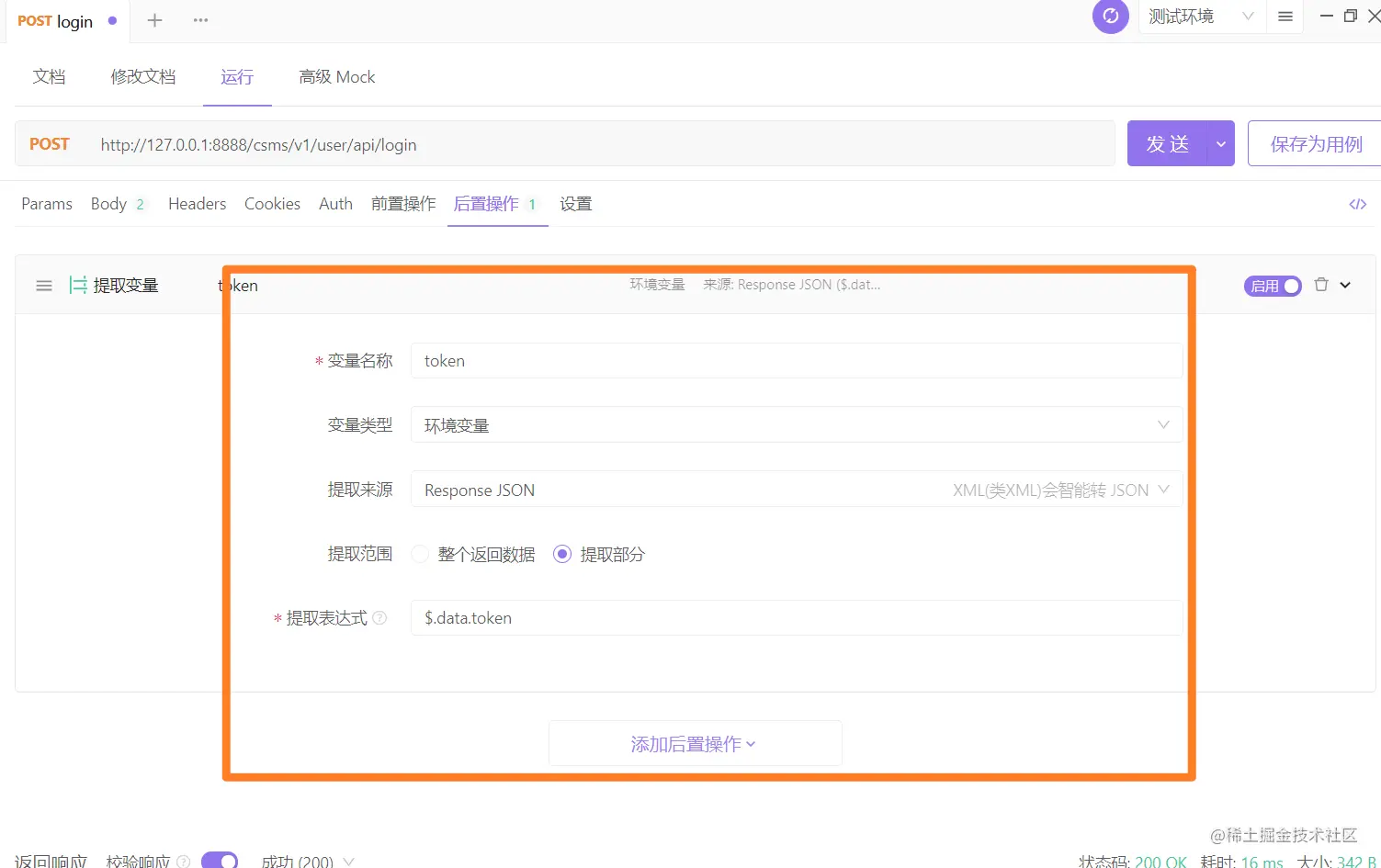Open the 变量类型 dropdown
The image size is (1381, 868).
click(x=797, y=425)
